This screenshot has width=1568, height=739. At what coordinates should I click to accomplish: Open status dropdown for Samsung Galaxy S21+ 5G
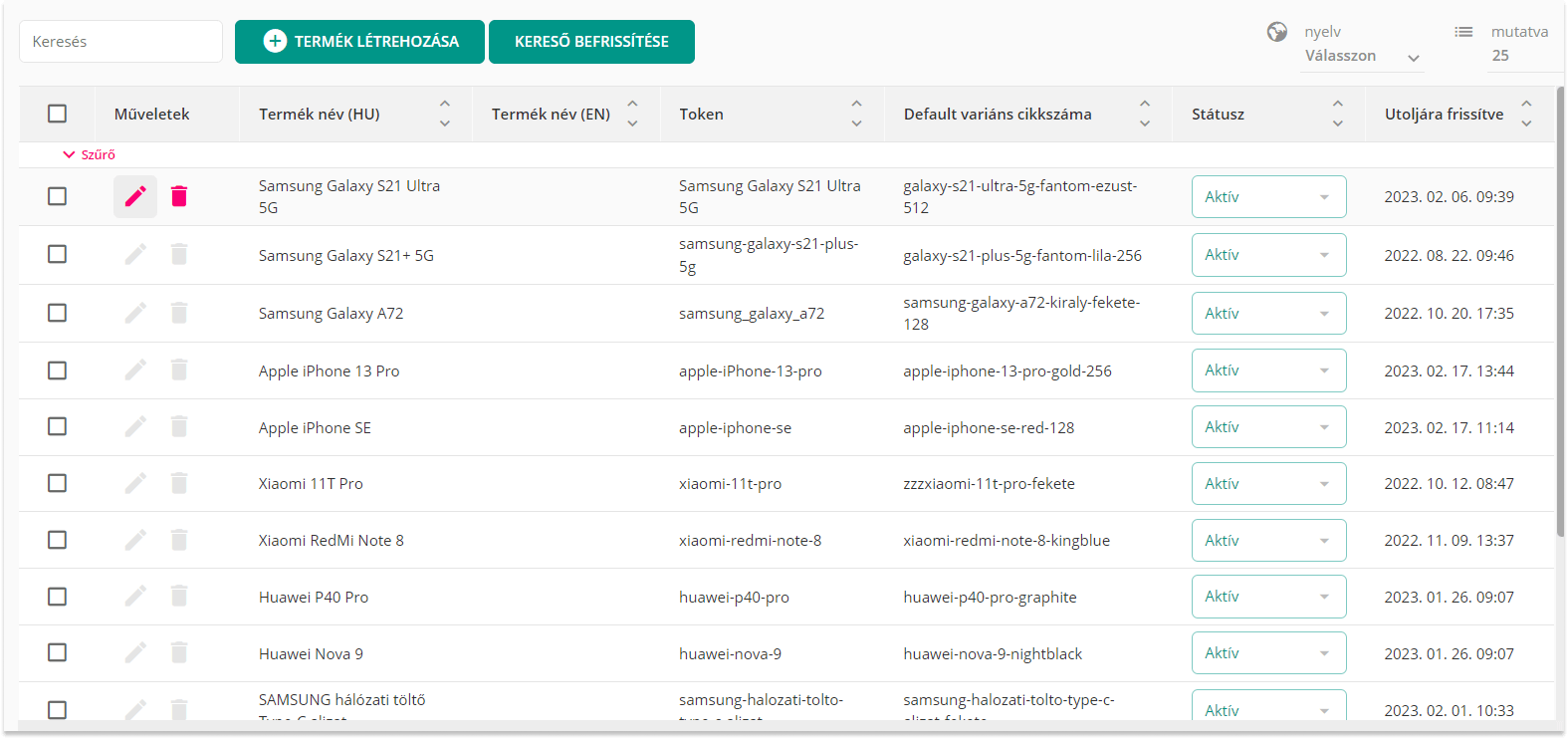pyautogui.click(x=1268, y=255)
